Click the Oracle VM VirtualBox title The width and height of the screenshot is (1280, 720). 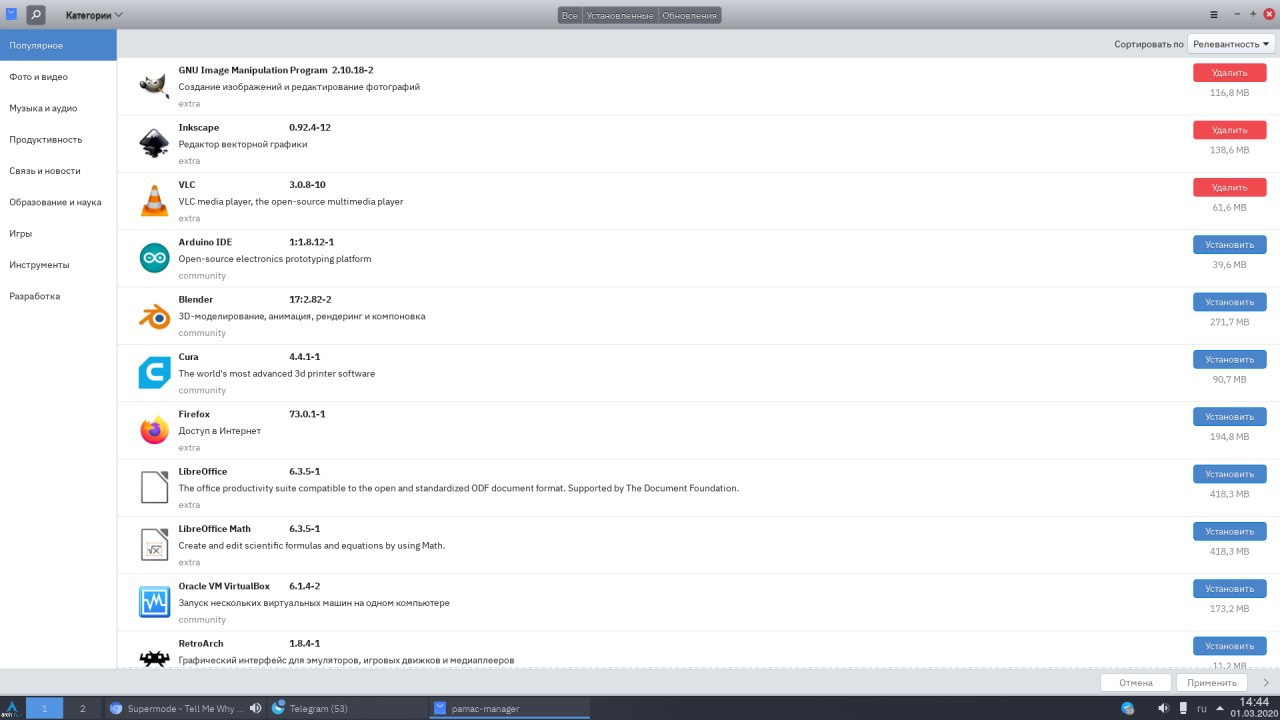224,586
